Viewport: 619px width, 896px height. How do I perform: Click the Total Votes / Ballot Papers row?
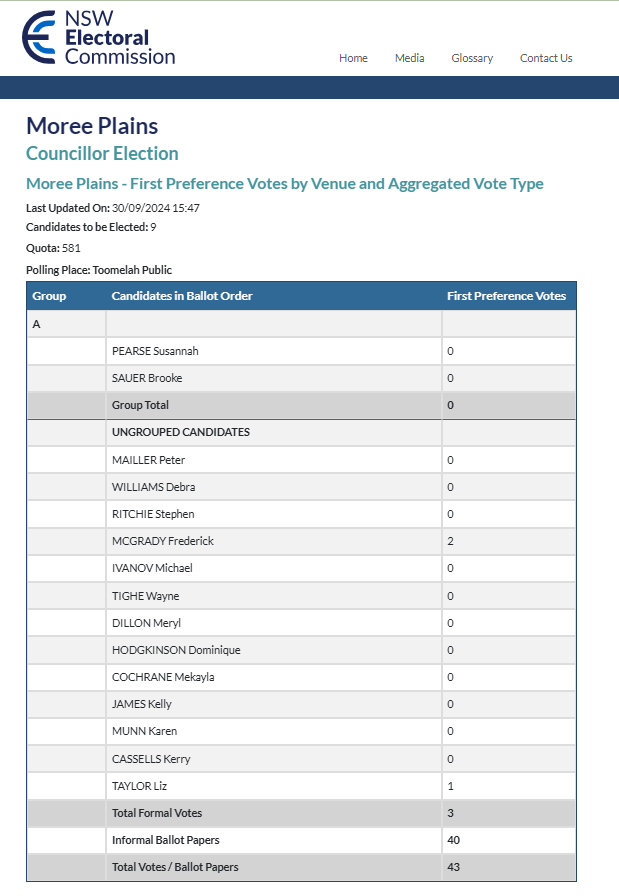coord(301,867)
